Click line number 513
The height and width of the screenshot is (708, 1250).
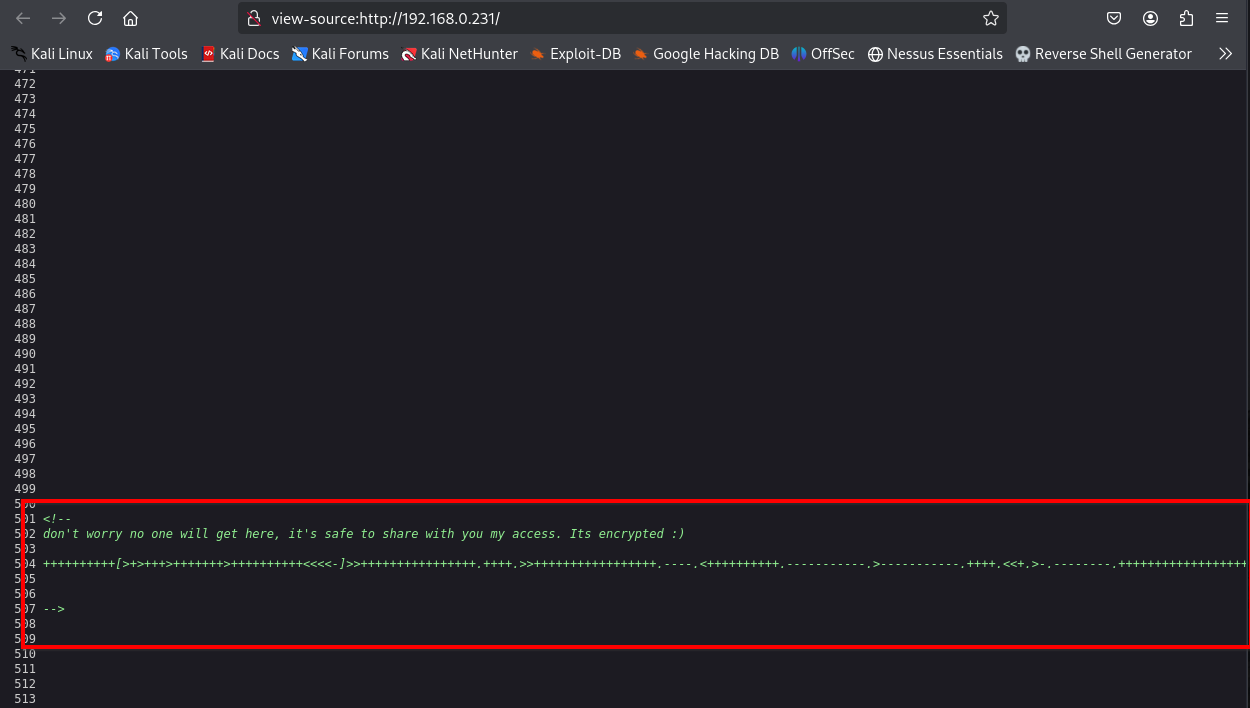point(25,699)
